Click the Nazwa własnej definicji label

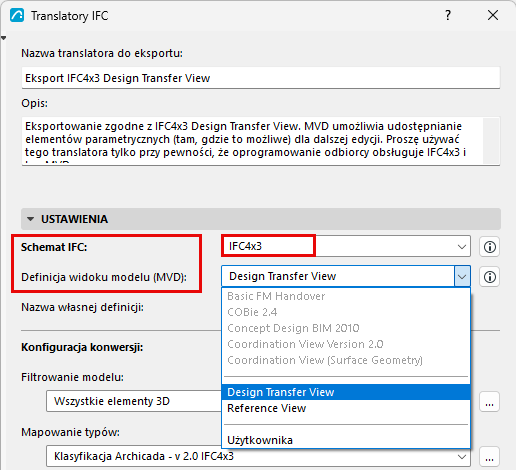click(82, 307)
